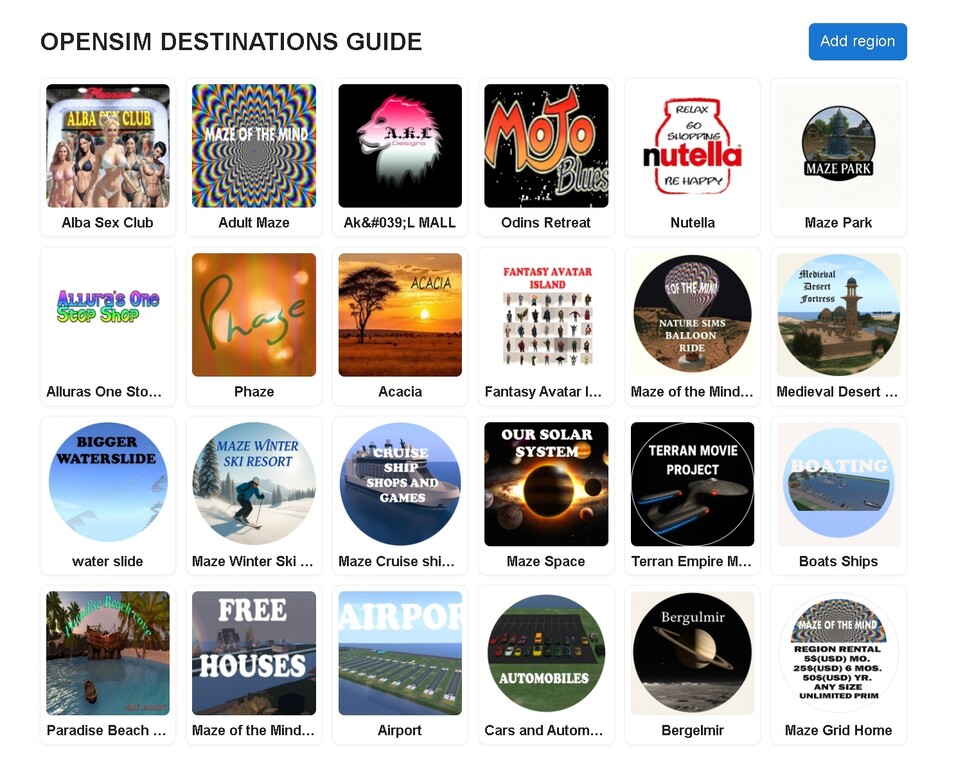The image size is (956, 768).
Task: Select the Phaze destination image
Action: point(254,315)
